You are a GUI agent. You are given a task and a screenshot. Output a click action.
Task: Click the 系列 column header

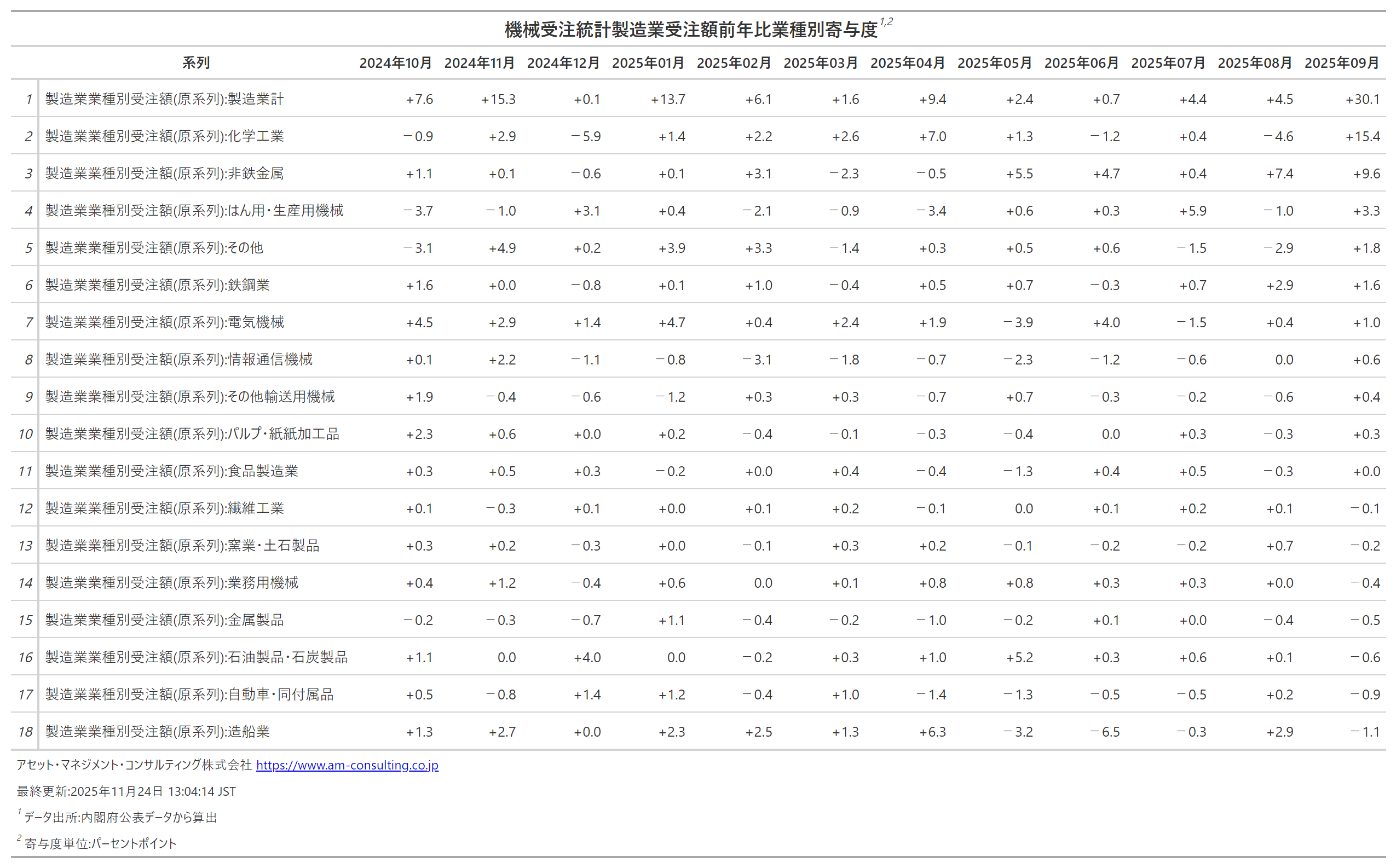pyautogui.click(x=196, y=62)
